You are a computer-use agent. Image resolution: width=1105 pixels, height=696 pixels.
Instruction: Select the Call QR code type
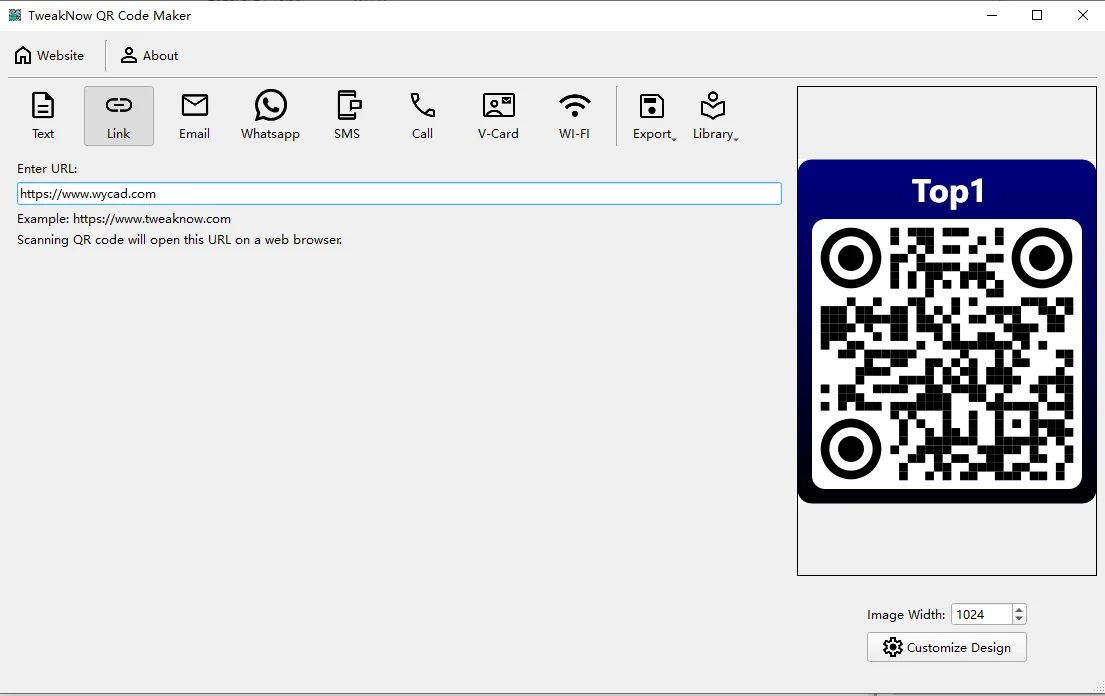pos(421,114)
